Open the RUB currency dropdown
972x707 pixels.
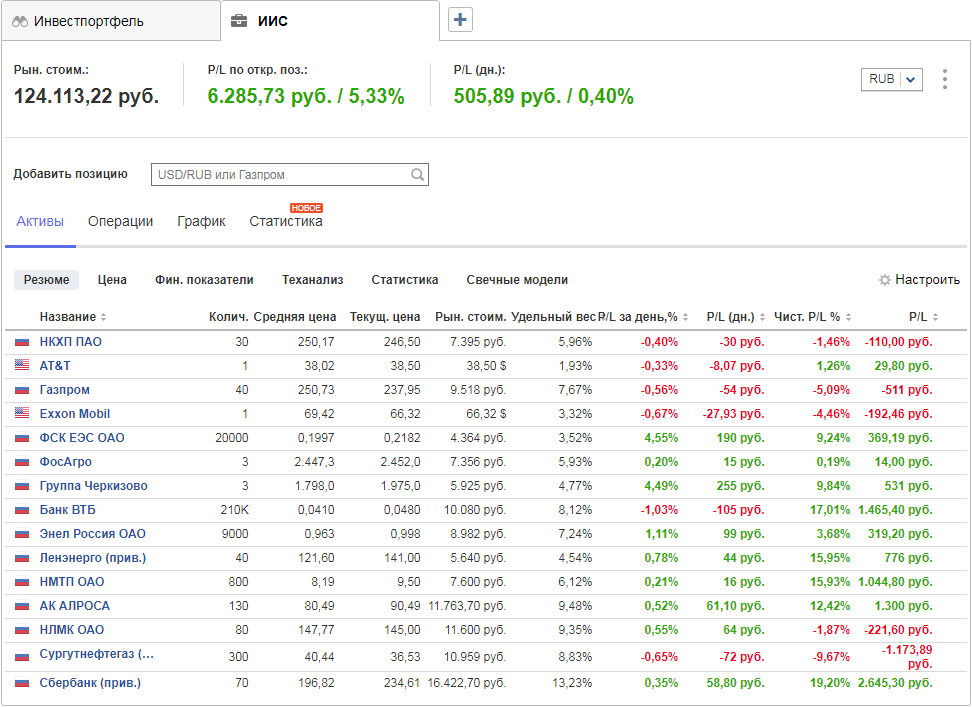click(x=891, y=79)
